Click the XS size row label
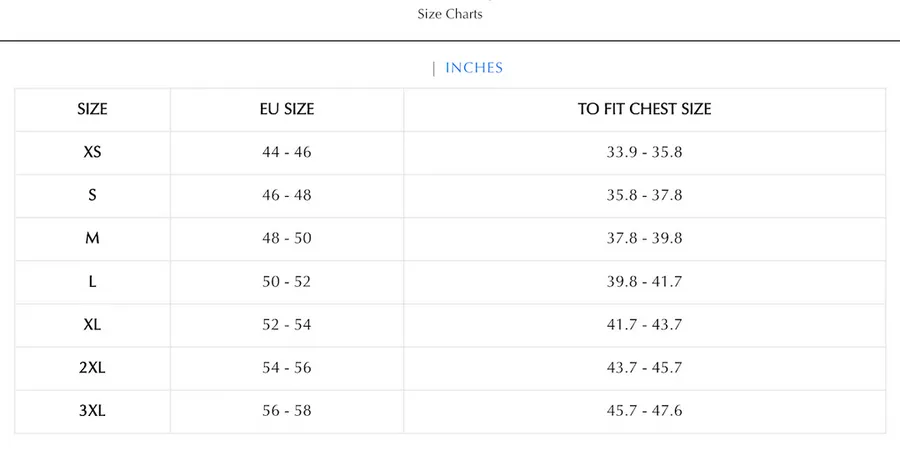The height and width of the screenshot is (461, 900). pyautogui.click(x=92, y=152)
